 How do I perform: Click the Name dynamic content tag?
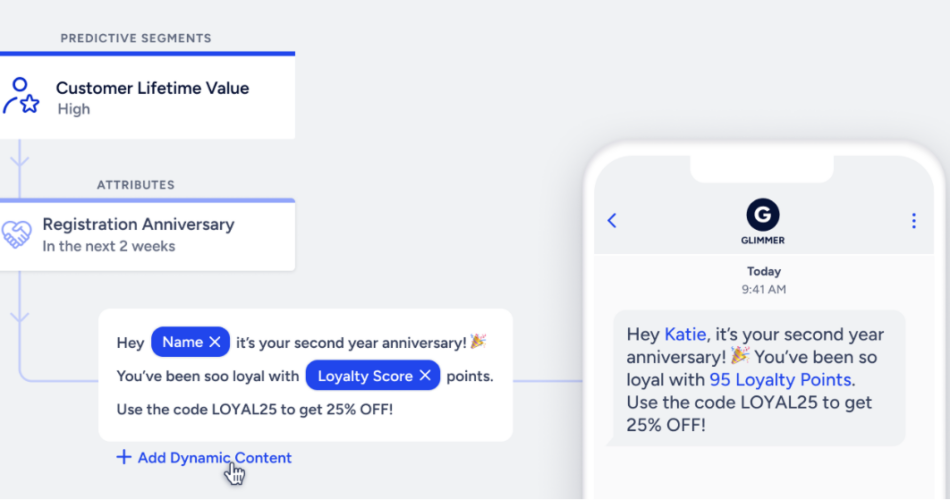[x=182, y=342]
